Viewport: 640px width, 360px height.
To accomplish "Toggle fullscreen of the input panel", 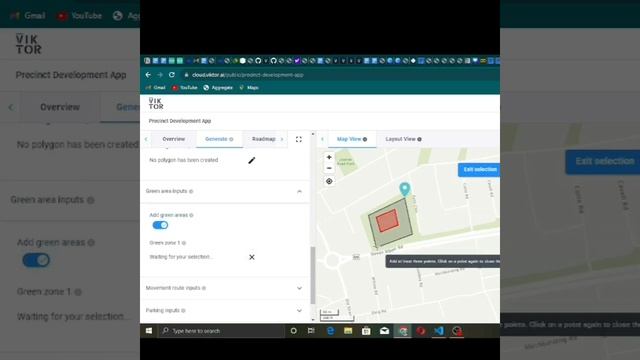I will point(299,139).
